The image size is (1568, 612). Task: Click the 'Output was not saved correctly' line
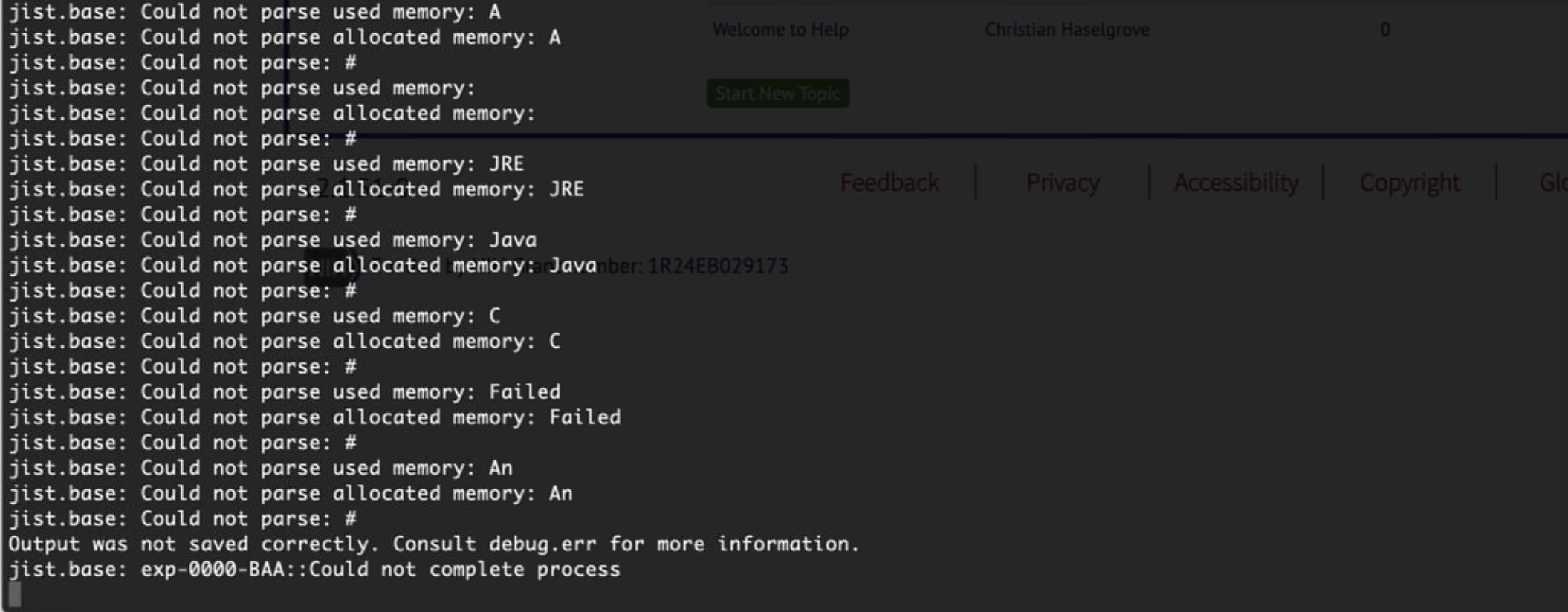coord(433,544)
